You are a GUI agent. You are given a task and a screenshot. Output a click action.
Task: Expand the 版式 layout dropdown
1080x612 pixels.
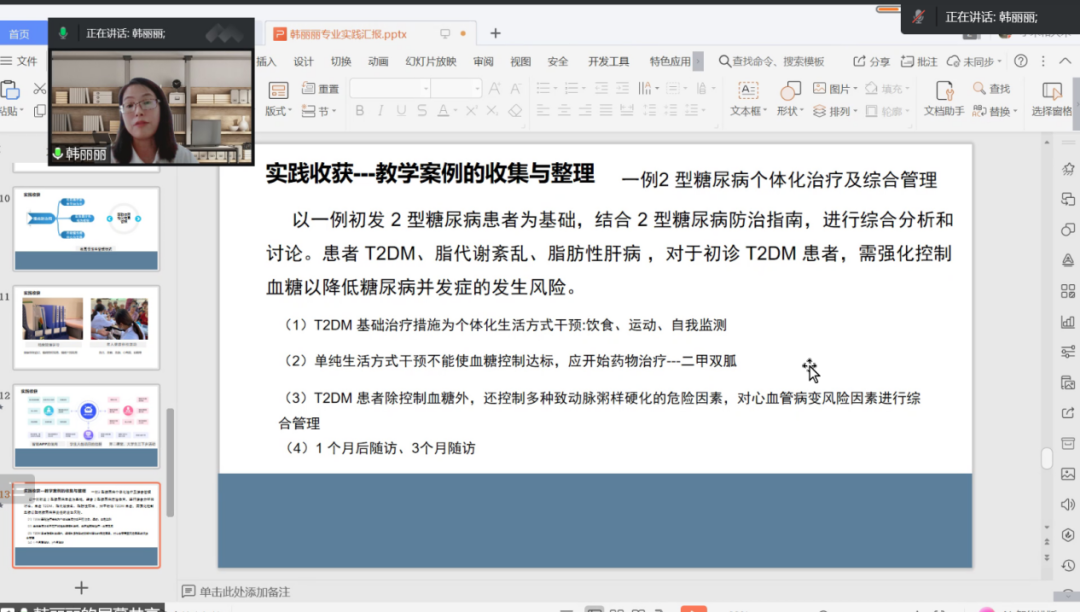pyautogui.click(x=278, y=111)
